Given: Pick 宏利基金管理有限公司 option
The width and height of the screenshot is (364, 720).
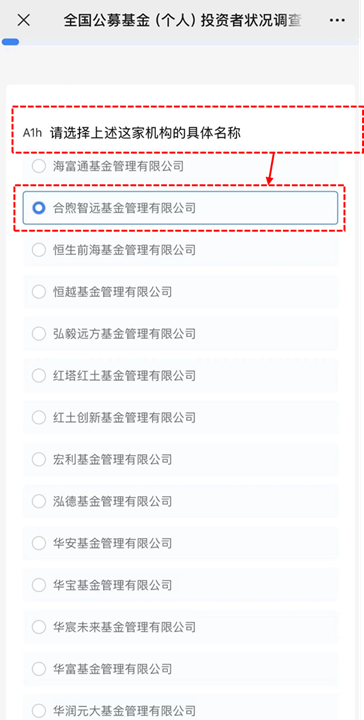Looking at the screenshot, I should click(180, 459).
